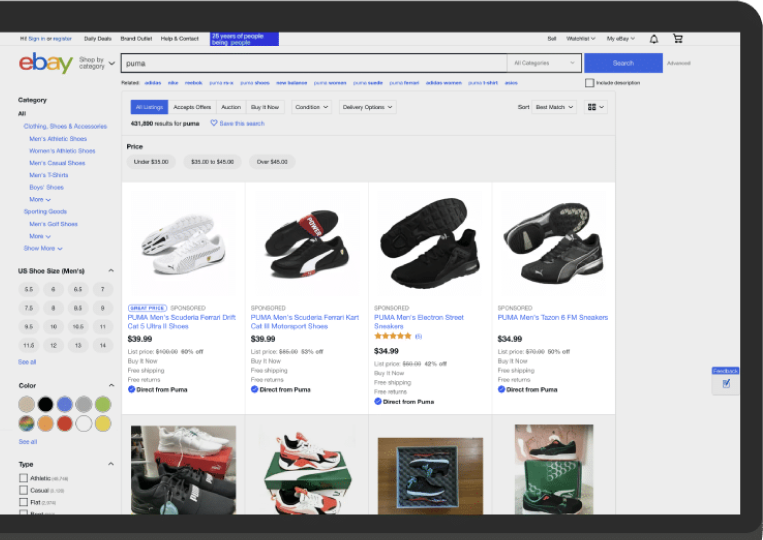Viewport: 763px width, 540px height.
Task: Select shoe size 8
Action: pyautogui.click(x=54, y=308)
